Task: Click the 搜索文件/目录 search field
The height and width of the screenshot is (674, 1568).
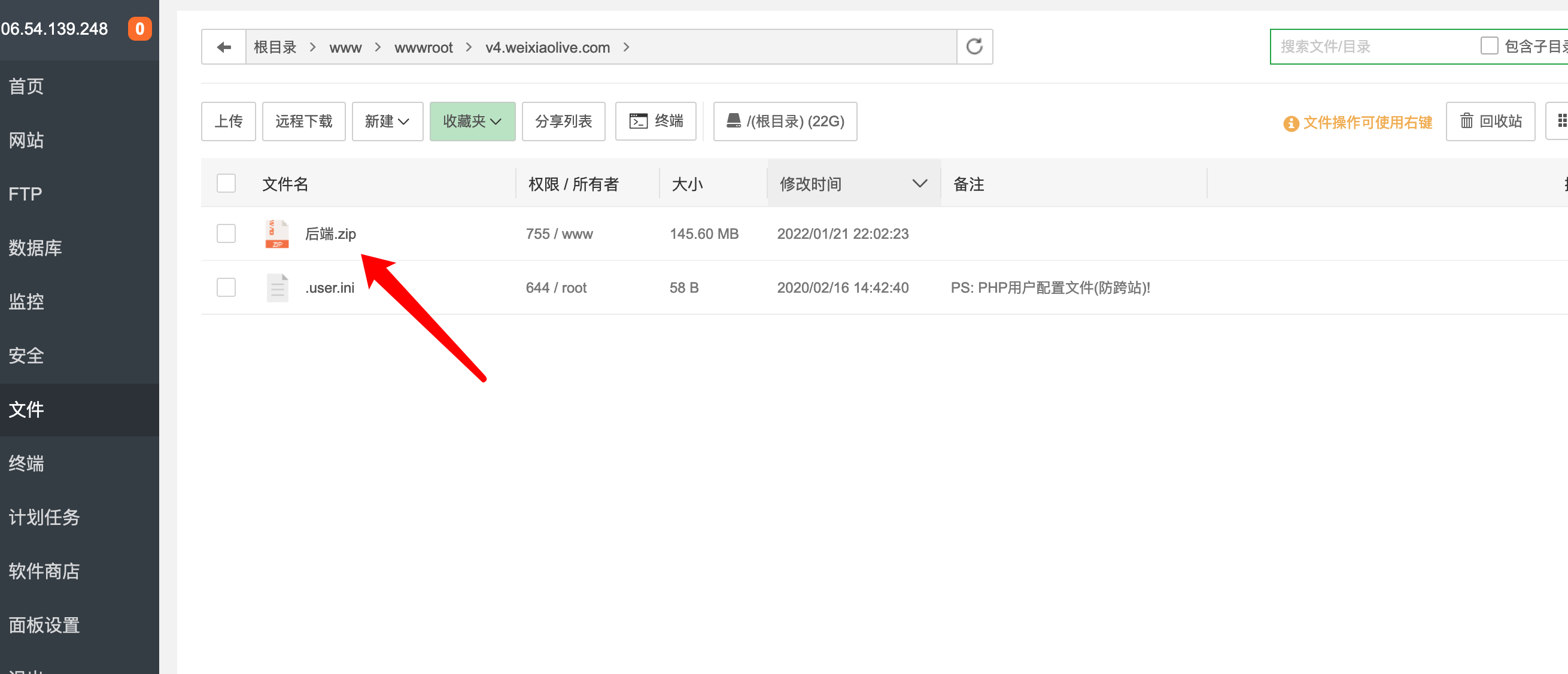Action: coord(1369,46)
